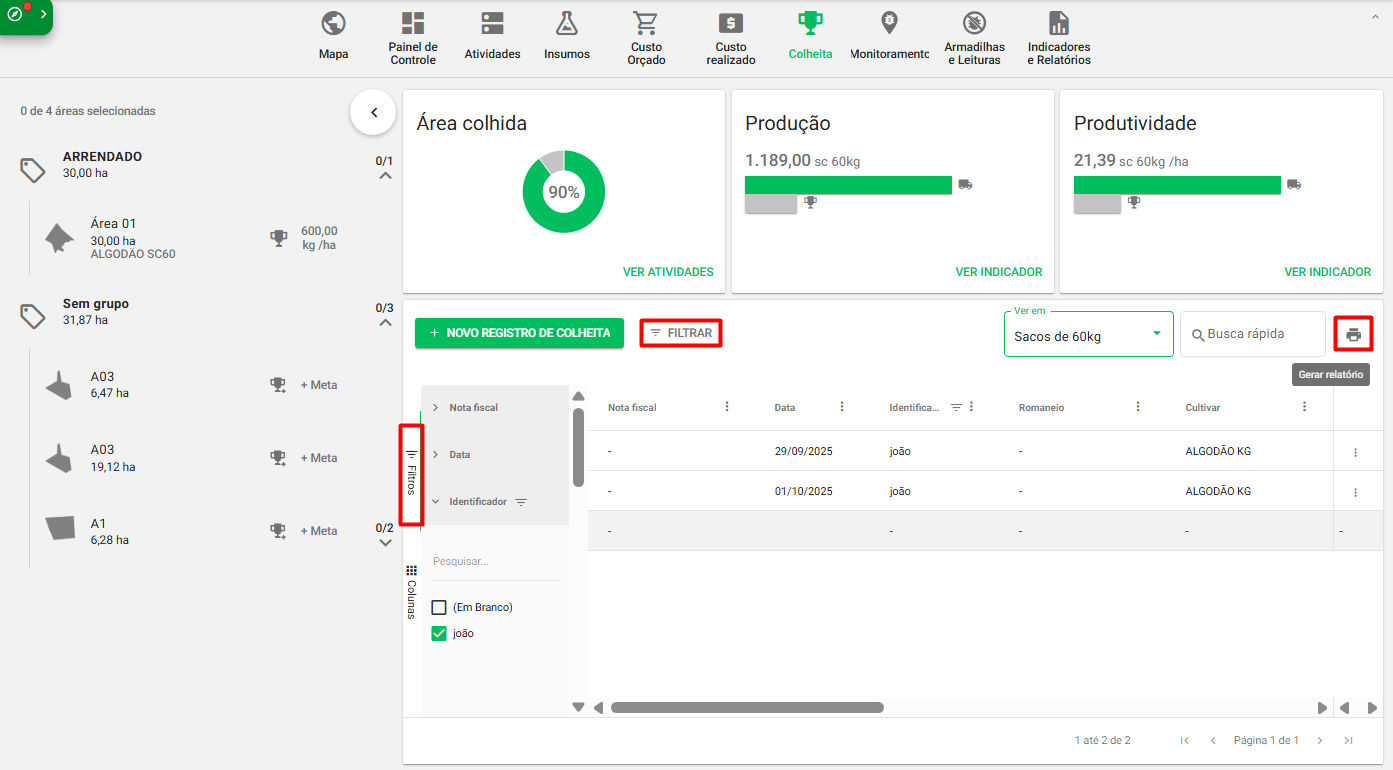Open the Mapa globe icon
This screenshot has width=1393, height=770.
coord(333,24)
